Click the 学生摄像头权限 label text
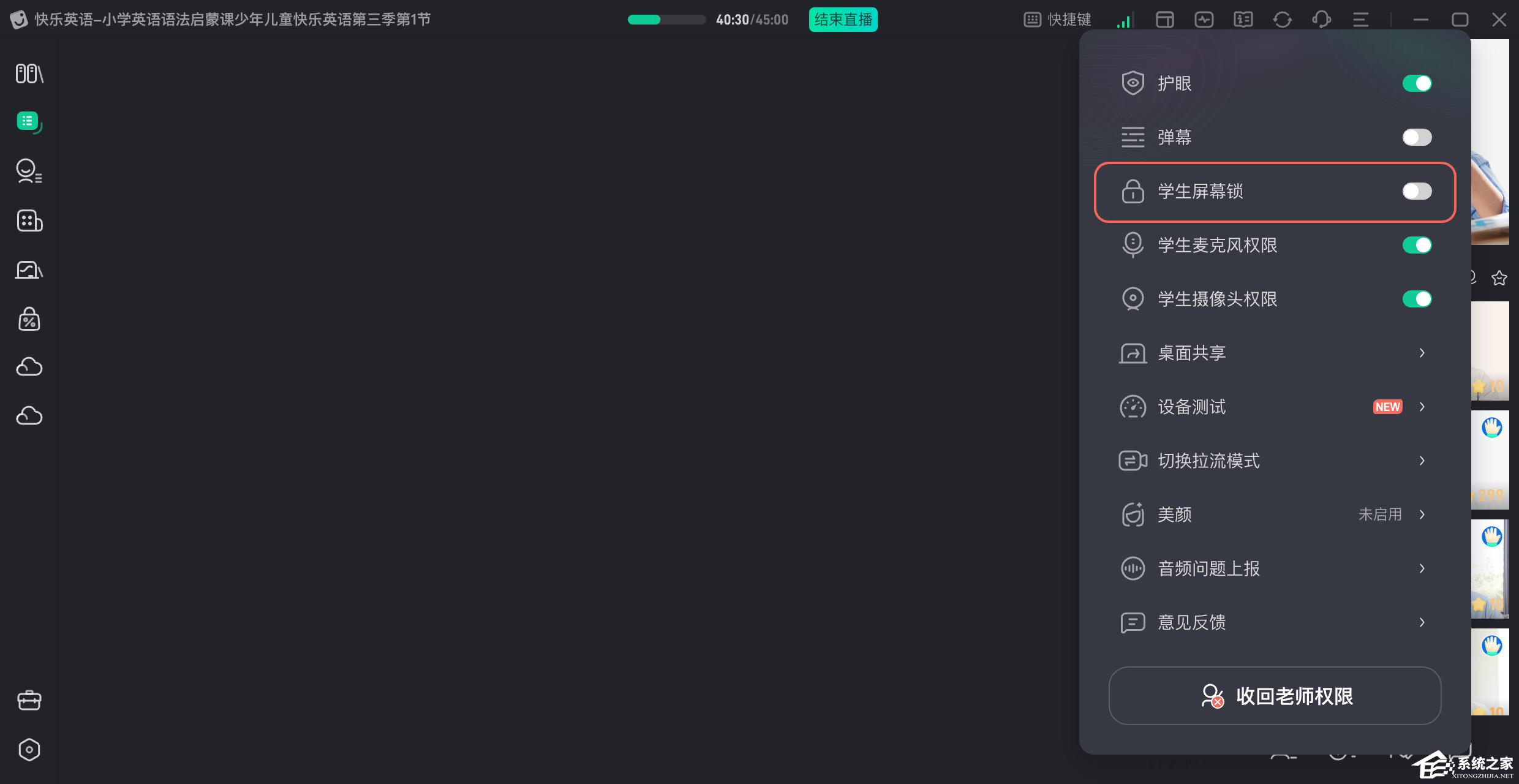Screen dimensions: 1519x784 [1217, 299]
